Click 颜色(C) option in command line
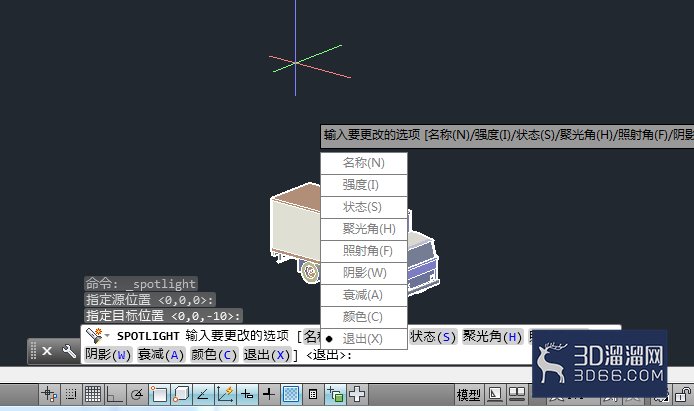The image size is (694, 411). (214, 355)
